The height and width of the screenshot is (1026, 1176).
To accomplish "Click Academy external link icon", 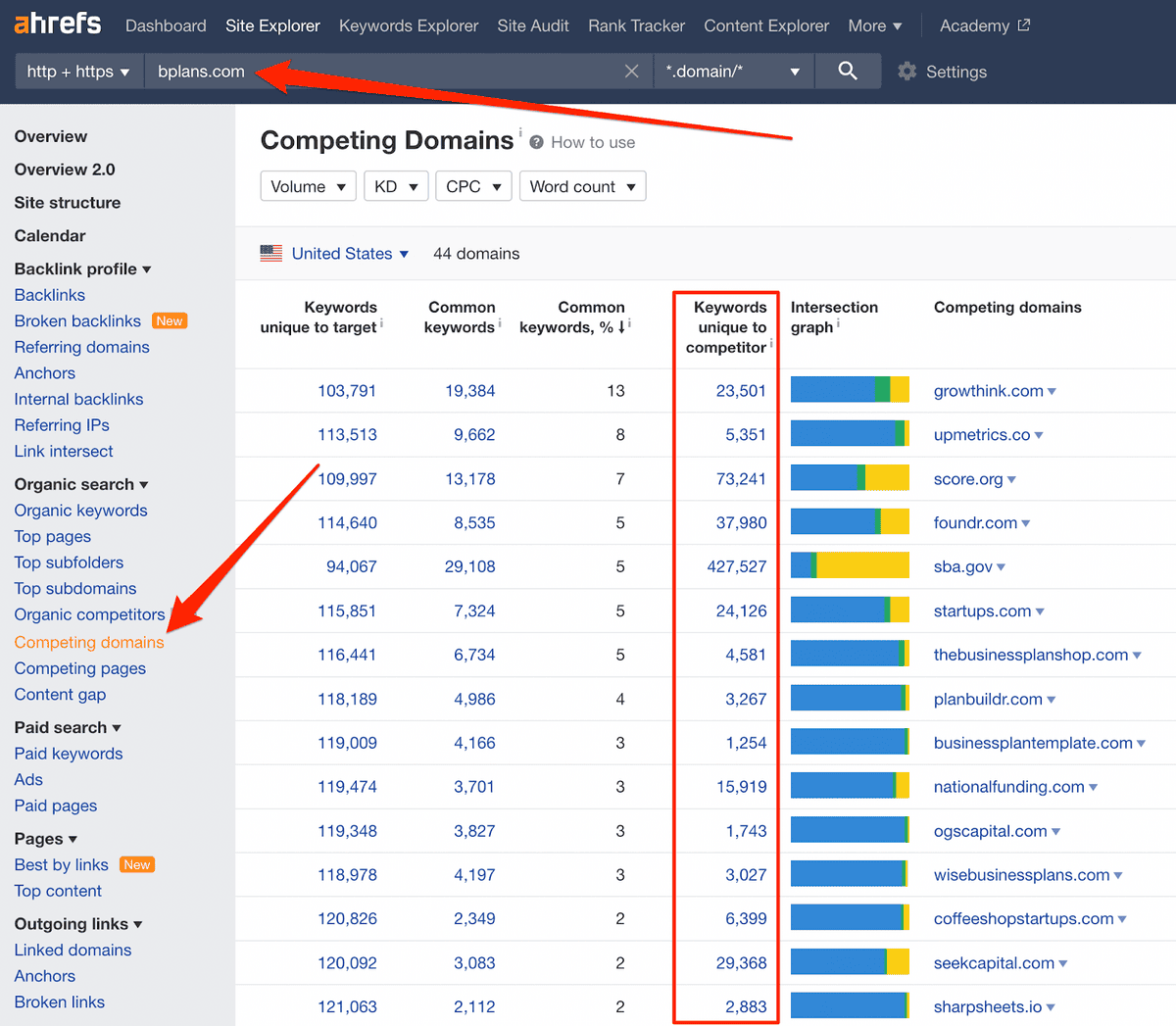I will 1024,25.
